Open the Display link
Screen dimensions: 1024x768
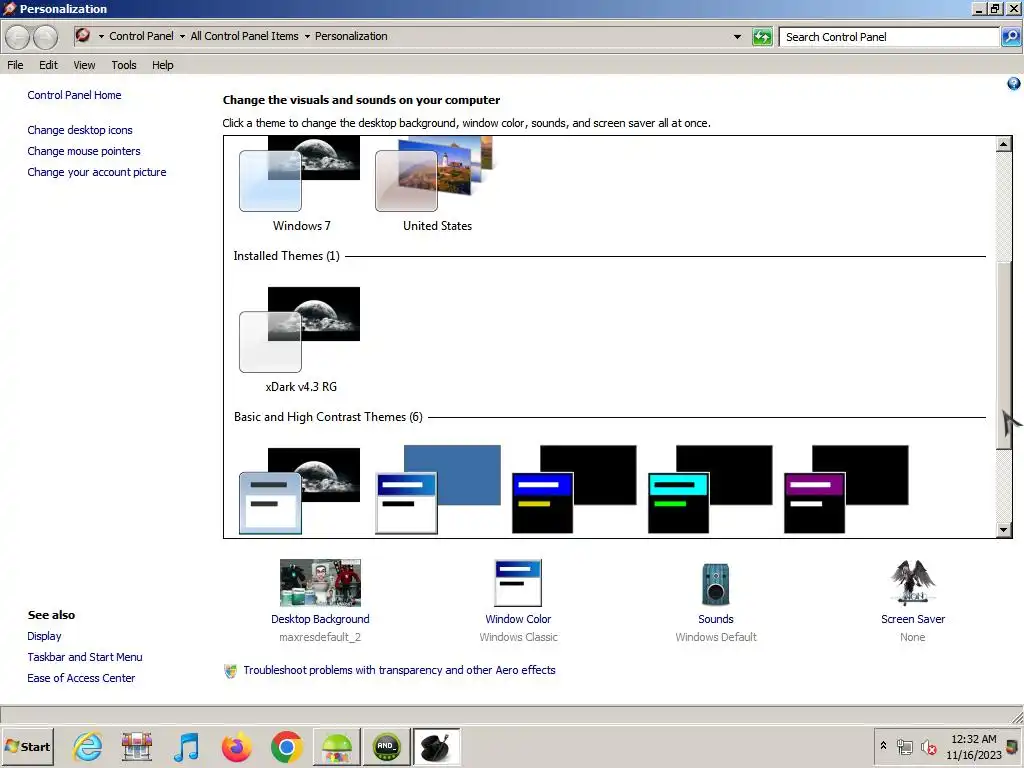pos(44,635)
